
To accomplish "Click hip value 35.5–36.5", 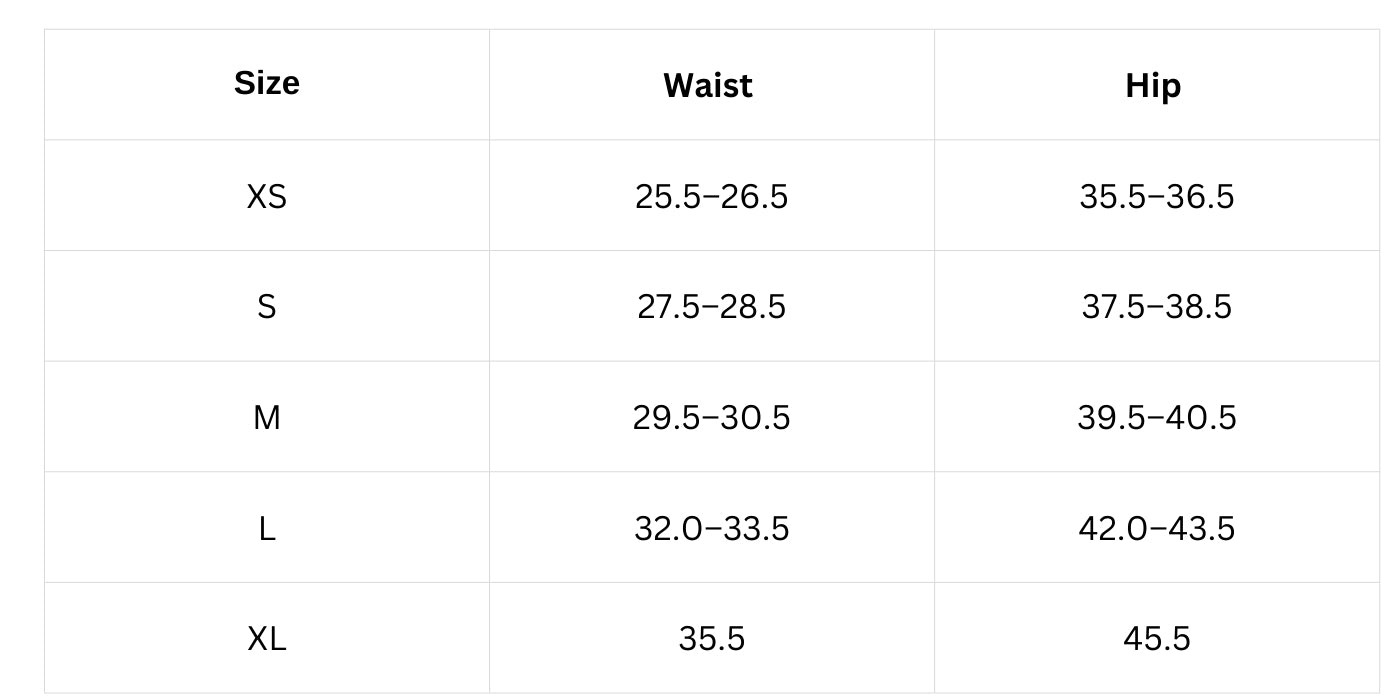I will [x=1156, y=196].
